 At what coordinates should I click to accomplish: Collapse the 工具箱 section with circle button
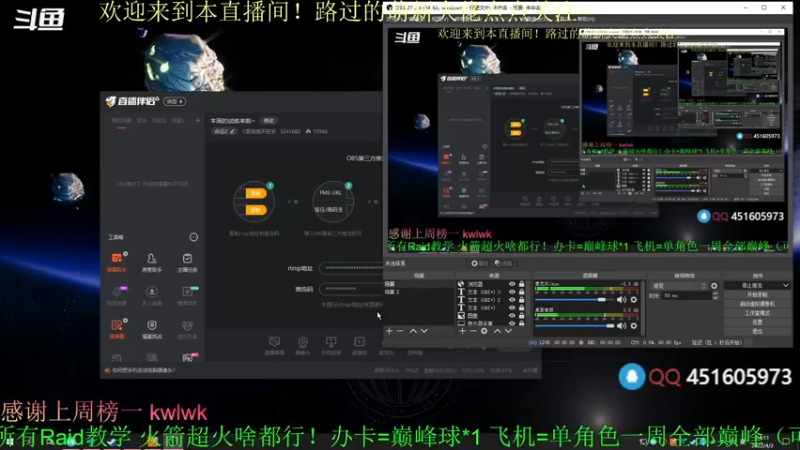193,237
